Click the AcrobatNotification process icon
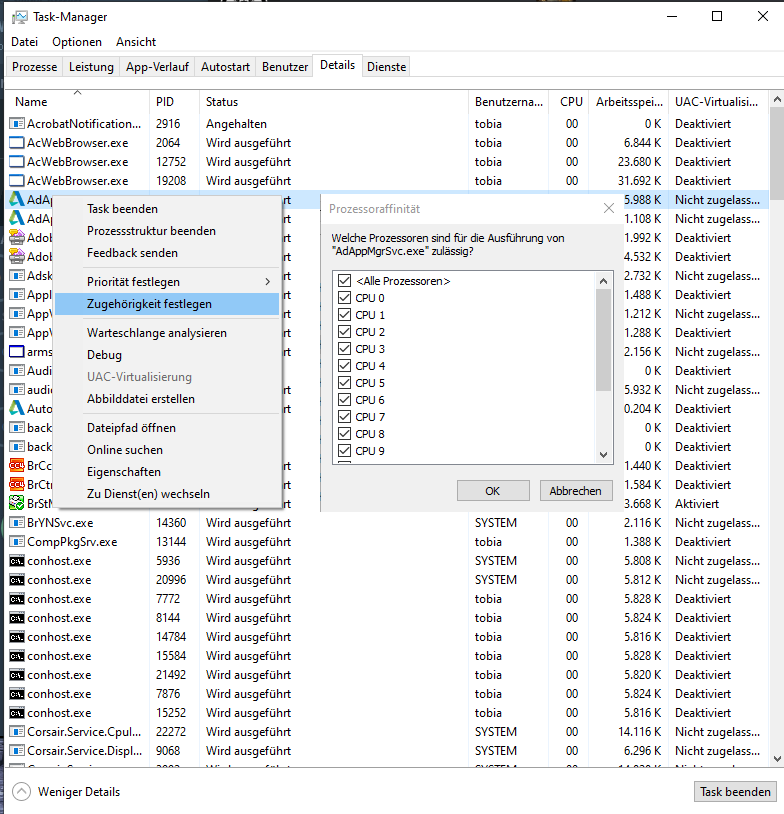The height and width of the screenshot is (814, 784). click(x=16, y=124)
